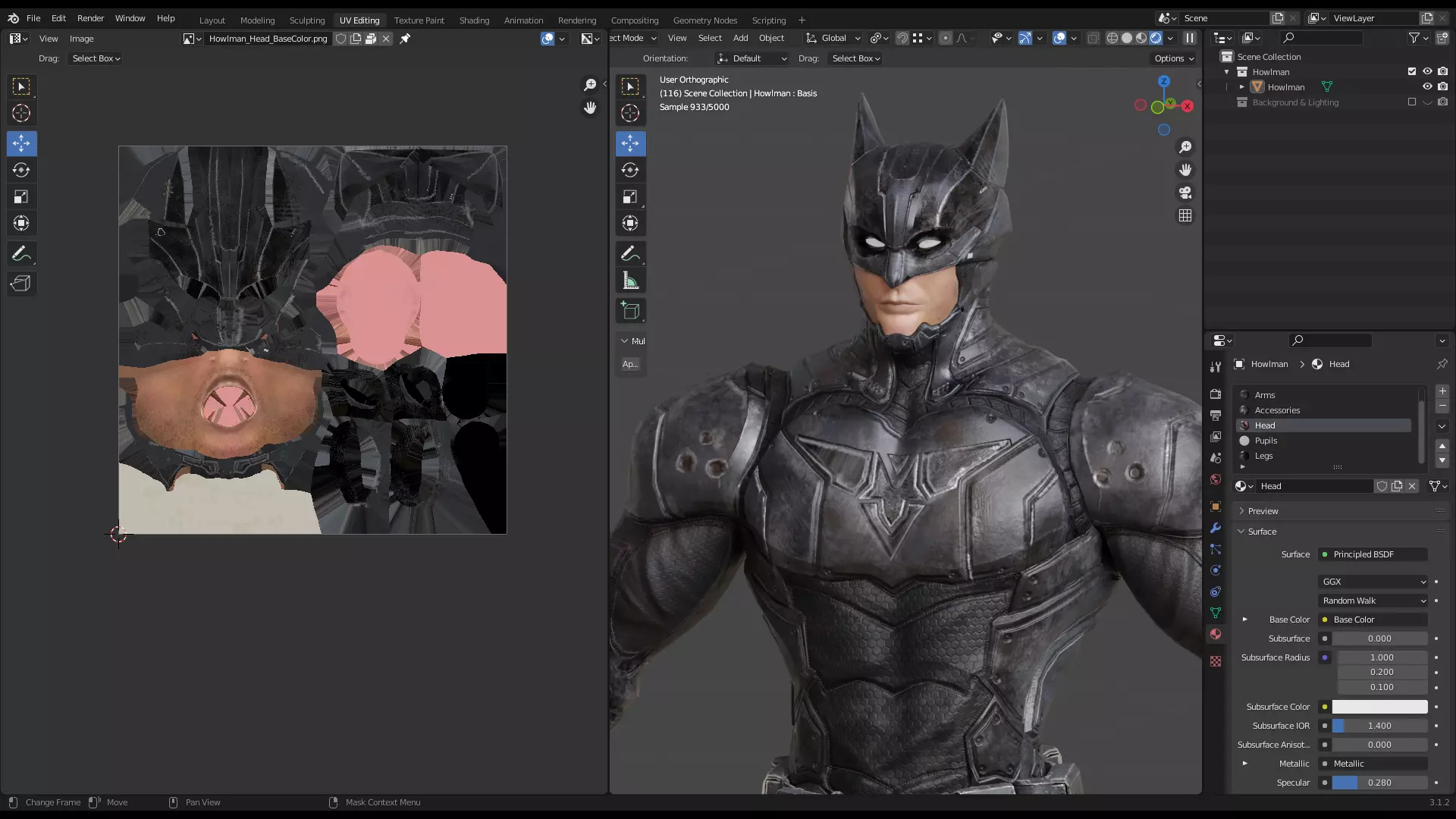Select the Cursor tool in the UV editor
Image resolution: width=1456 pixels, height=819 pixels.
pyautogui.click(x=21, y=114)
